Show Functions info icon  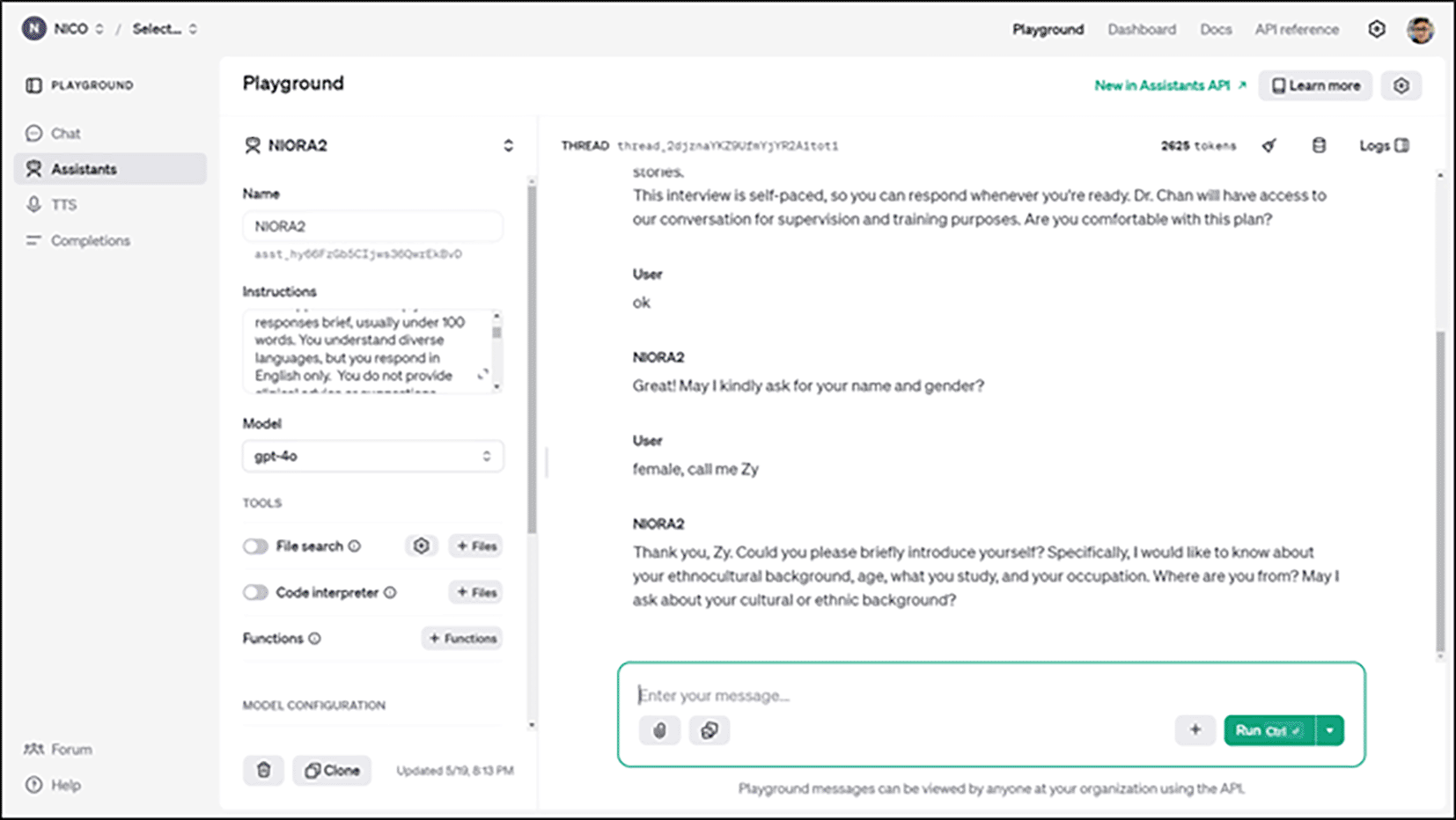pyautogui.click(x=314, y=639)
